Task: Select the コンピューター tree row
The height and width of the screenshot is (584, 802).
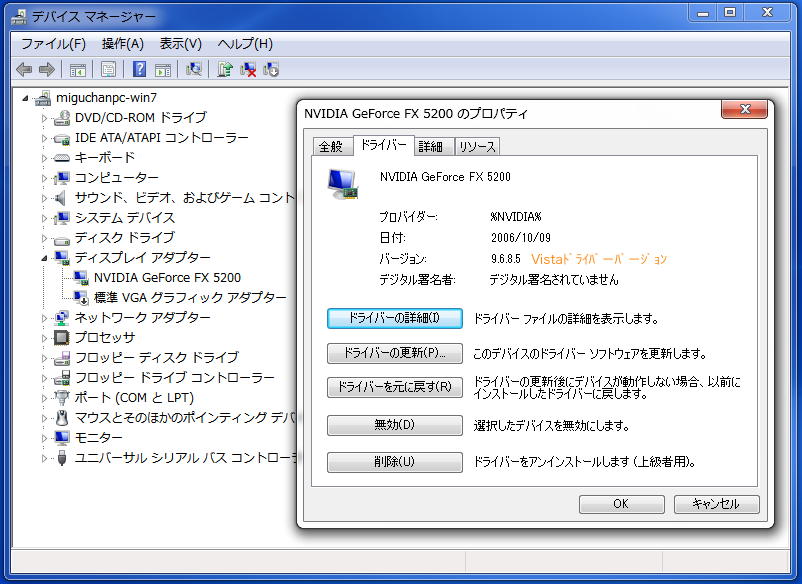Action: point(117,178)
